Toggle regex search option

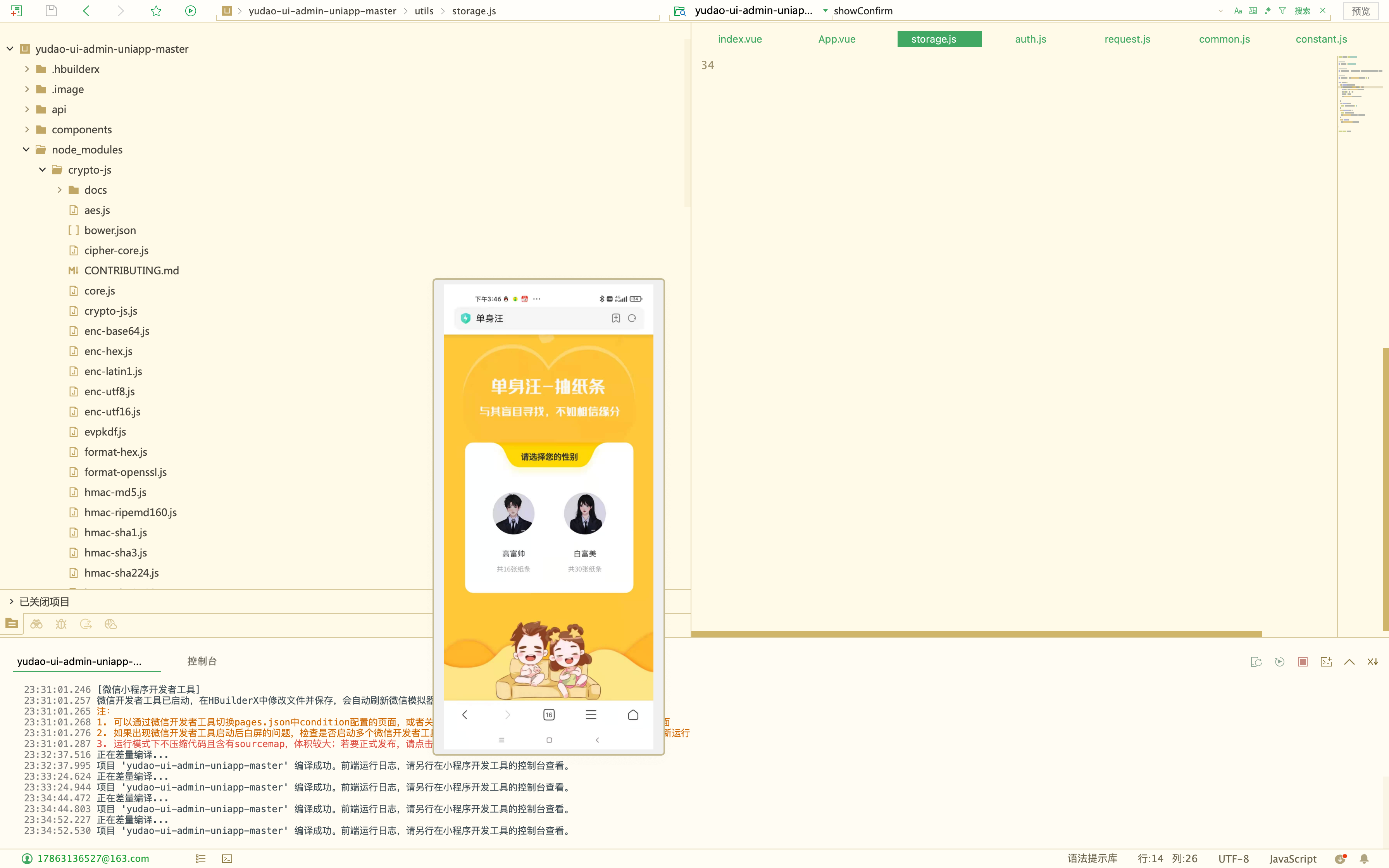pos(1267,11)
